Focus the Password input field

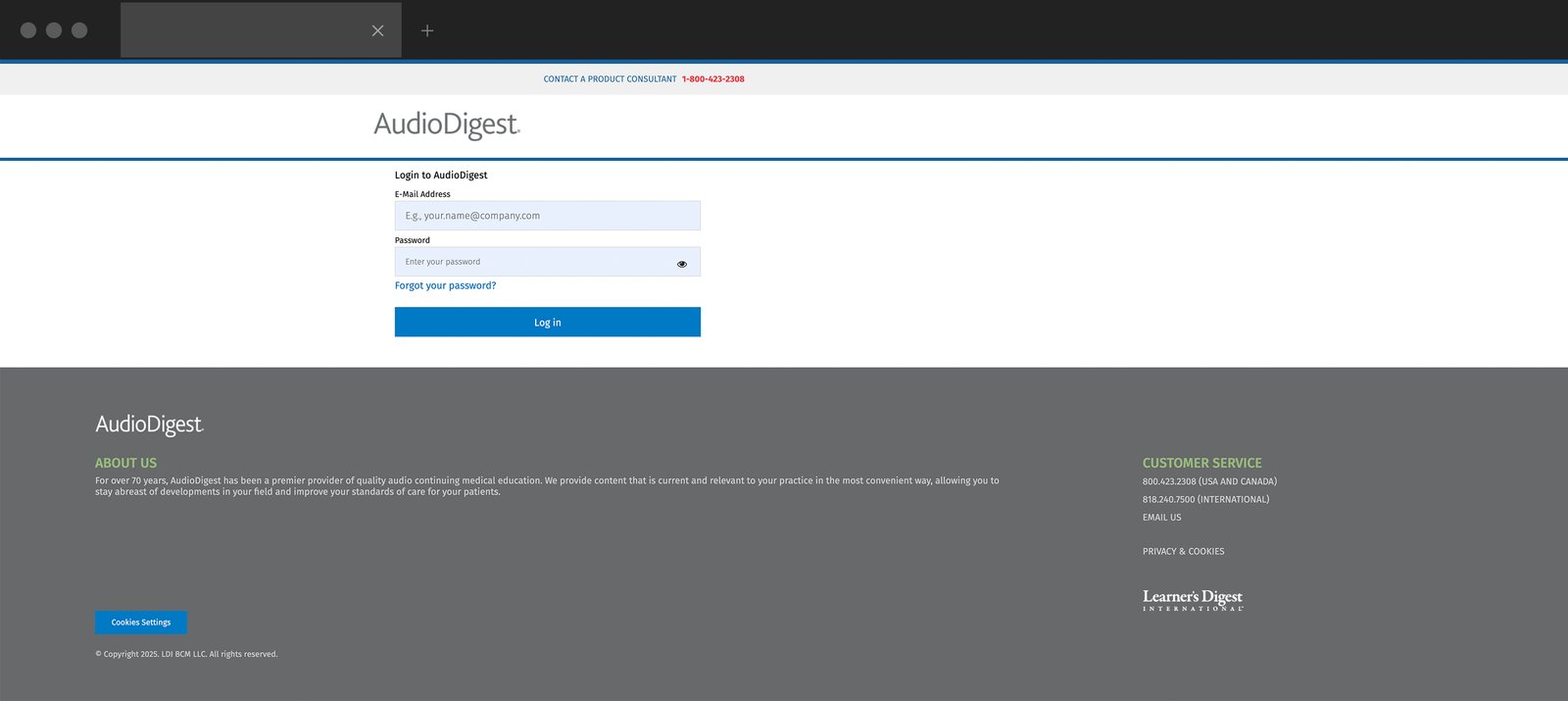pyautogui.click(x=548, y=262)
